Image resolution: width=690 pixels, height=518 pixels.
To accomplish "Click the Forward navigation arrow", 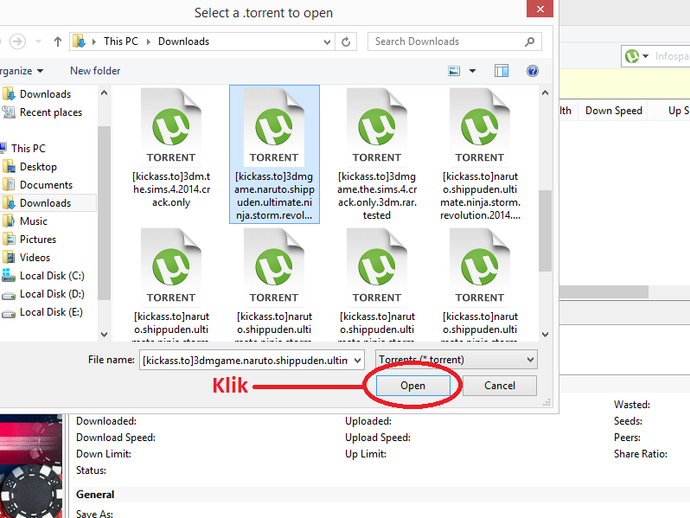I will 18,42.
